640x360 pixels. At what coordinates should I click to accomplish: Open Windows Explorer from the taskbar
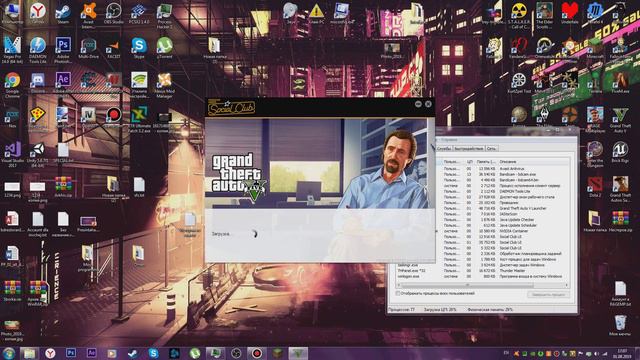click(29, 353)
